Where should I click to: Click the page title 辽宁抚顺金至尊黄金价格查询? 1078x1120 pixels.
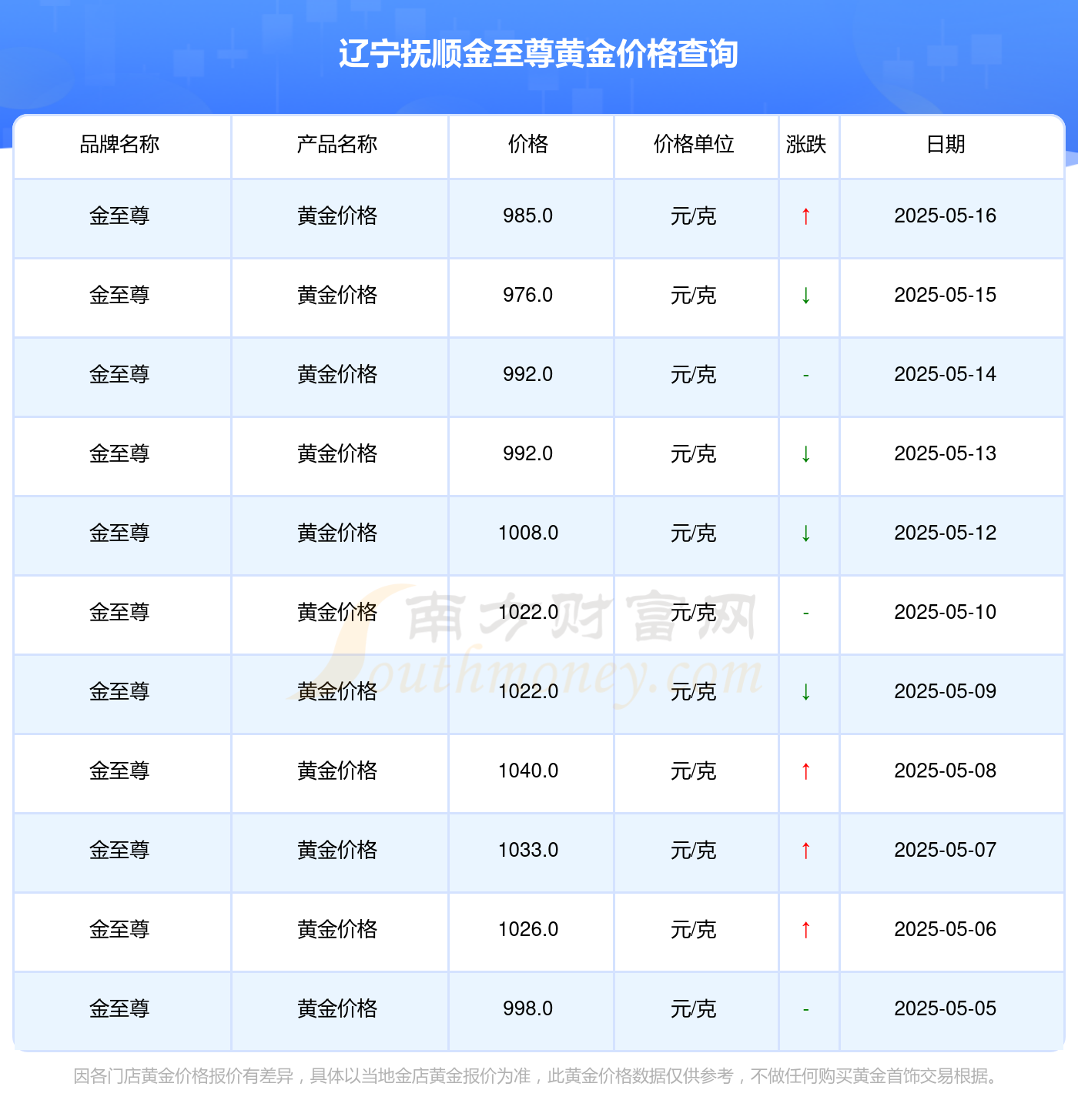point(538,54)
